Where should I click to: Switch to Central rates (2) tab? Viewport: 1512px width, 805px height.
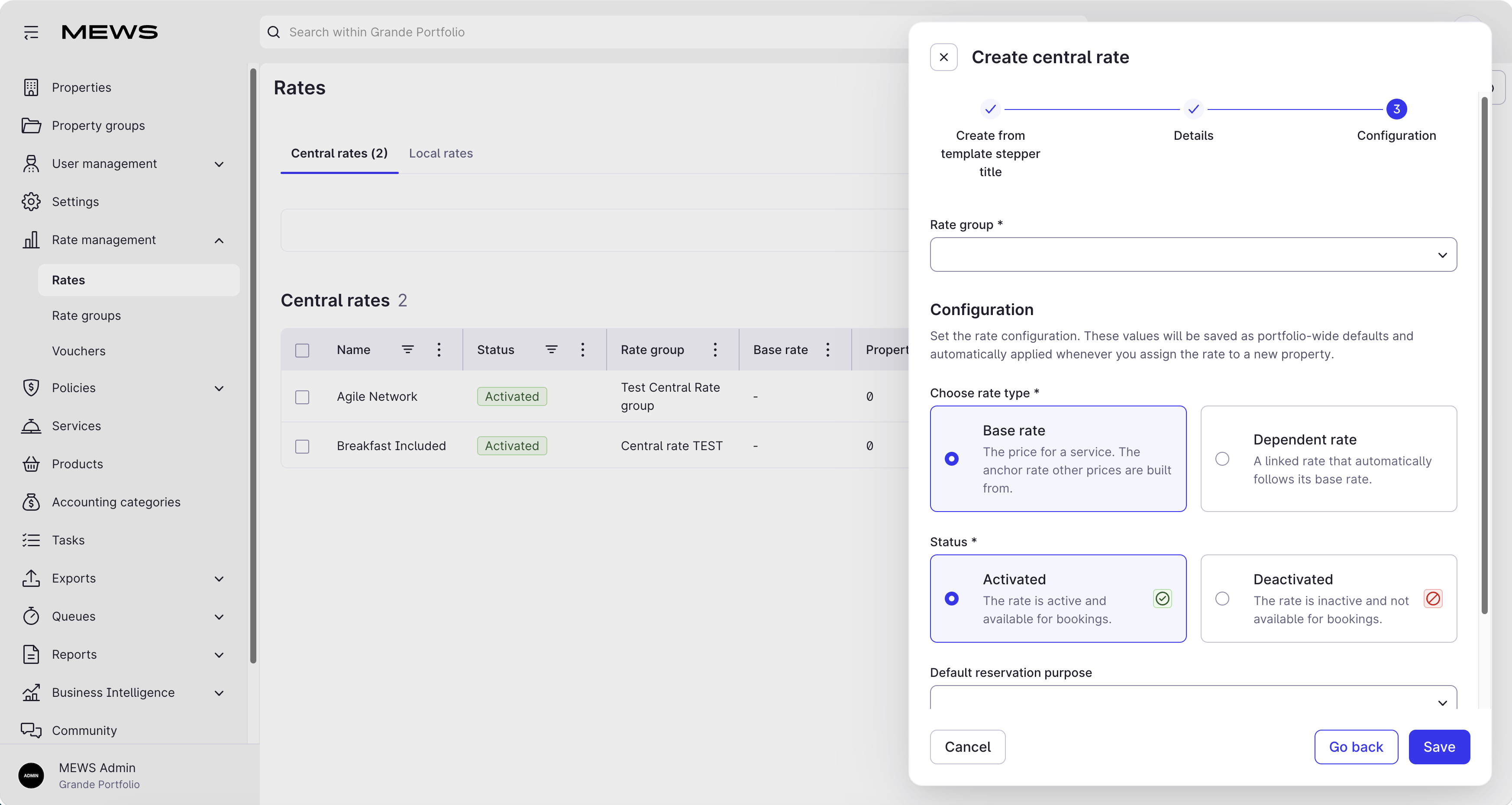click(339, 154)
